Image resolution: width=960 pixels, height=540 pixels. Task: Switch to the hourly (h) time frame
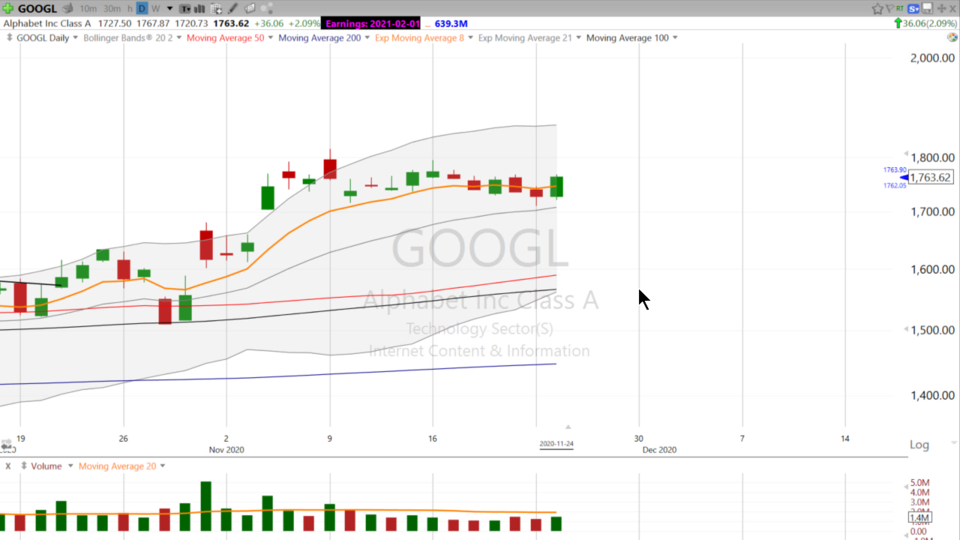point(130,9)
